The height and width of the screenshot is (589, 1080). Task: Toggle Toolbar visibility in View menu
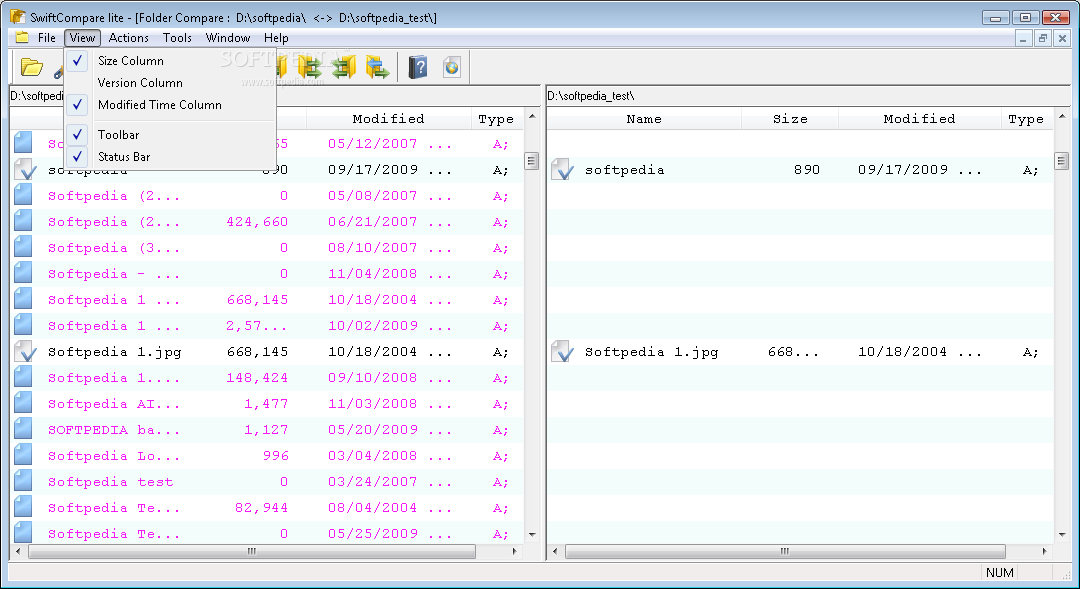tap(170, 134)
